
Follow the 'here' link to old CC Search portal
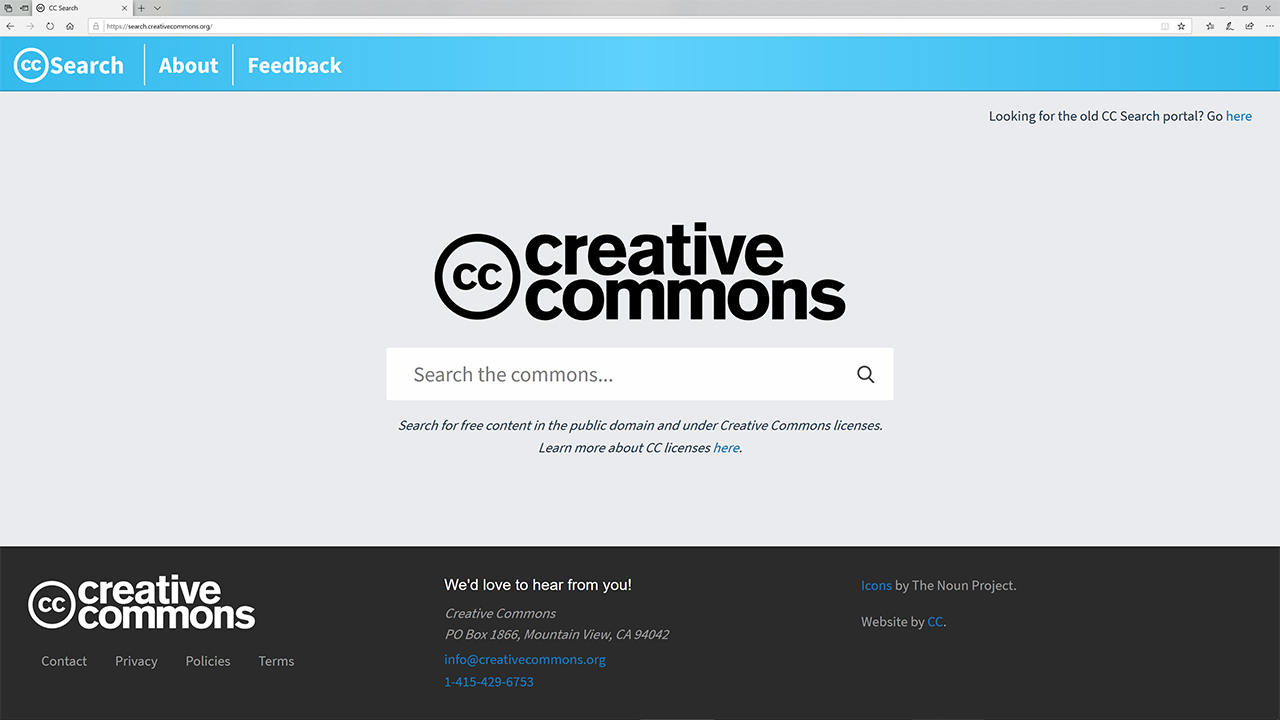pyautogui.click(x=1239, y=116)
